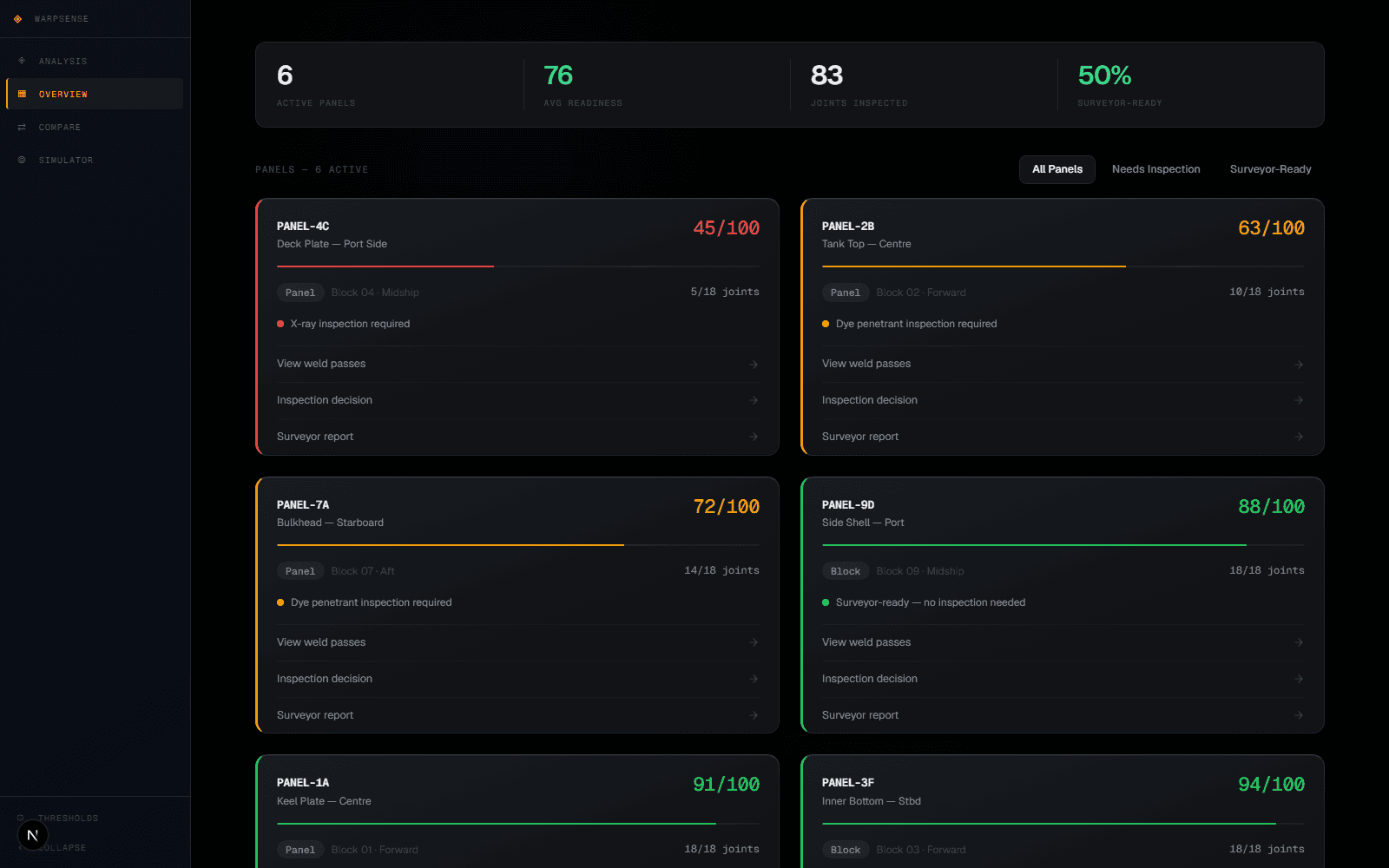Click the arrow next to PANEL-9D Surveyor report
The width and height of the screenshot is (1389, 868).
click(x=1299, y=715)
